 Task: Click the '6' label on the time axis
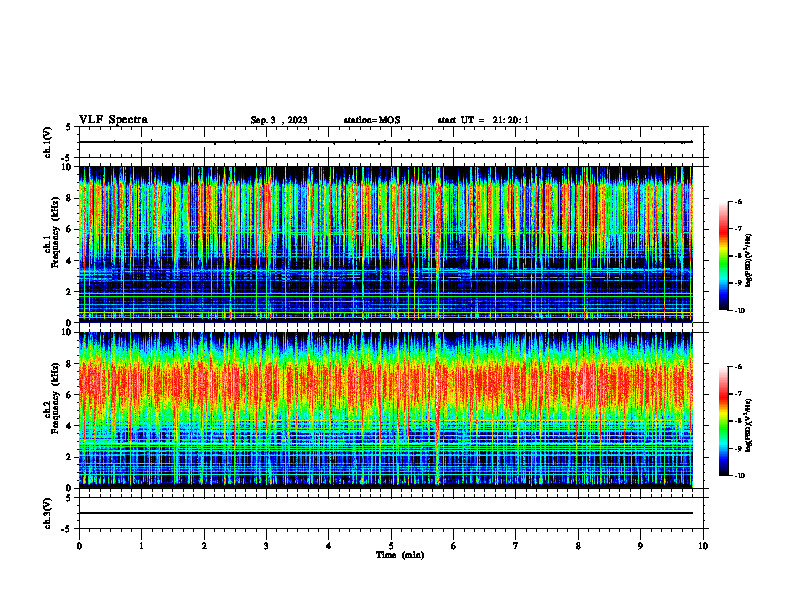[454, 546]
